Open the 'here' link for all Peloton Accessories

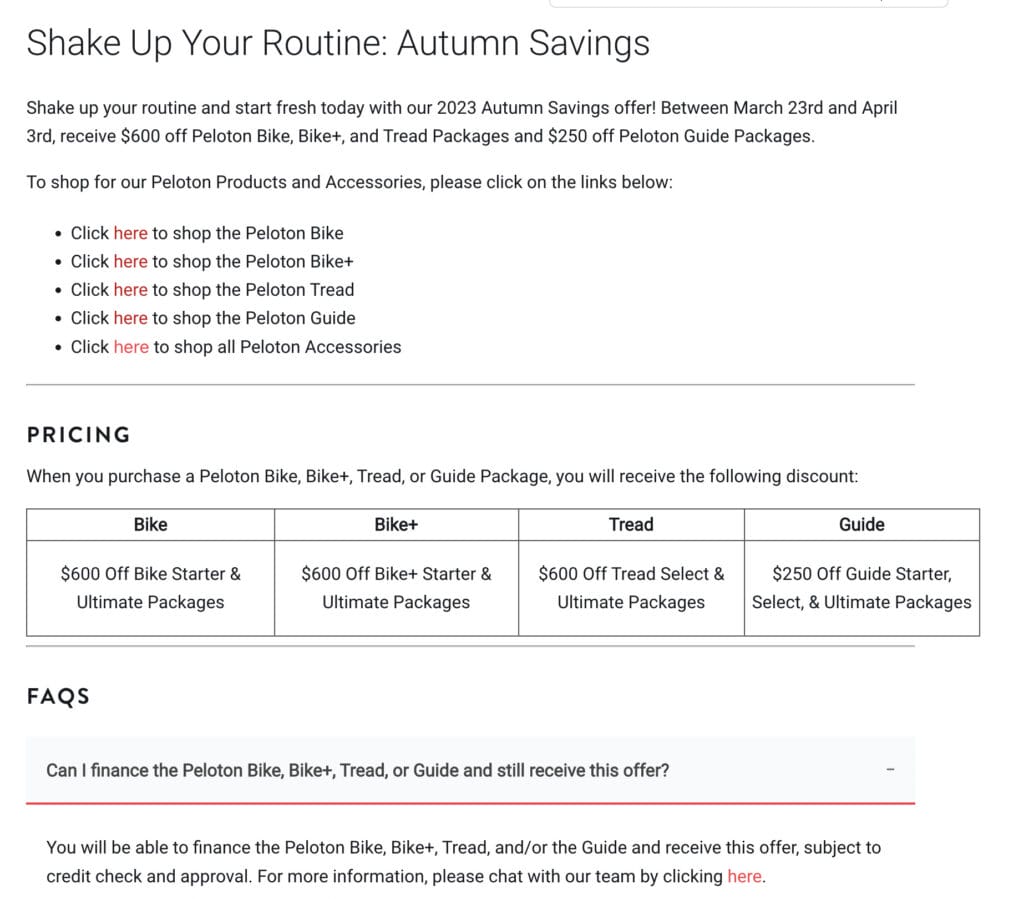131,347
